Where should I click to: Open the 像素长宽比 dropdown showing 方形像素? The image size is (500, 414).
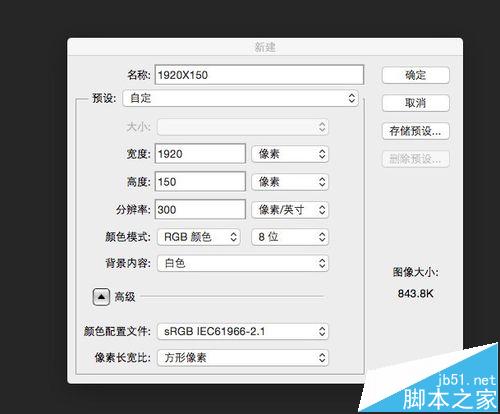243,358
